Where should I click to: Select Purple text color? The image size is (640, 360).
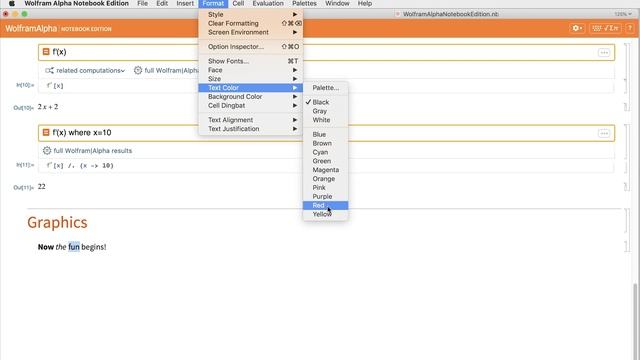click(x=325, y=197)
